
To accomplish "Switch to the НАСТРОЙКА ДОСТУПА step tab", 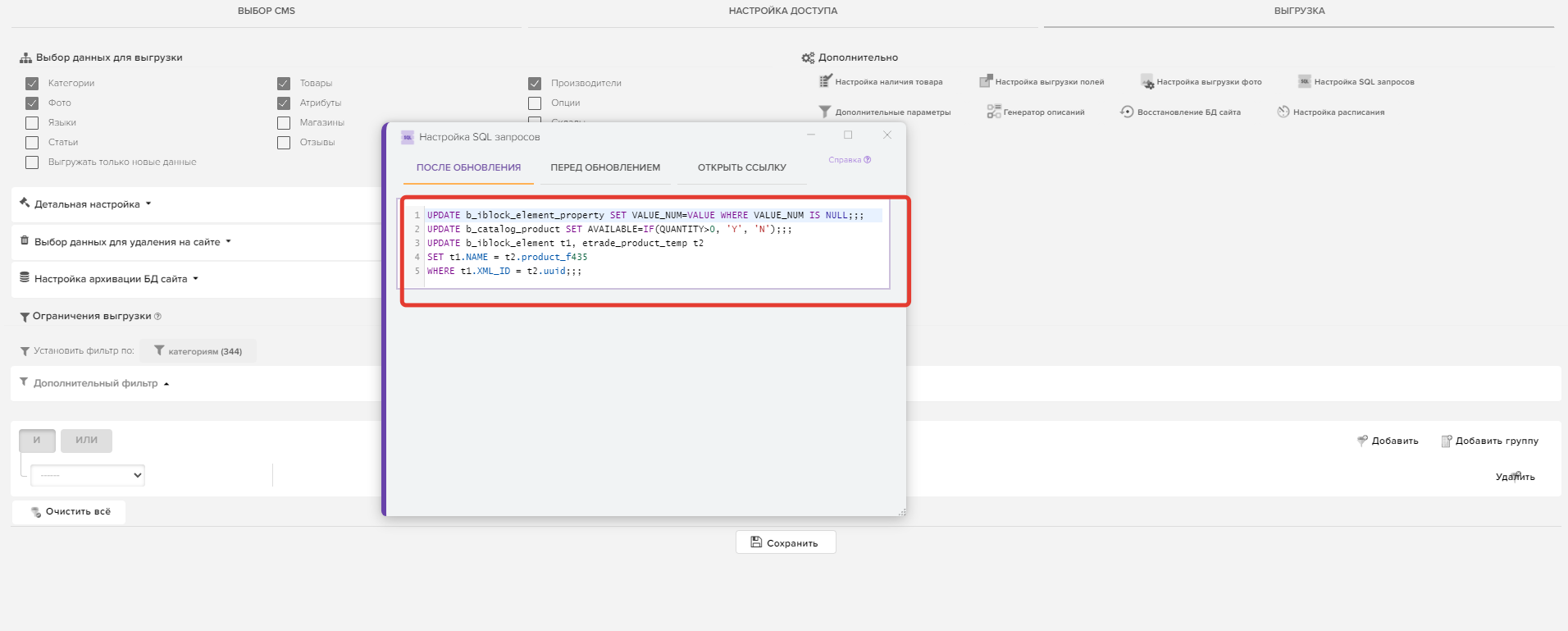I will [x=783, y=11].
